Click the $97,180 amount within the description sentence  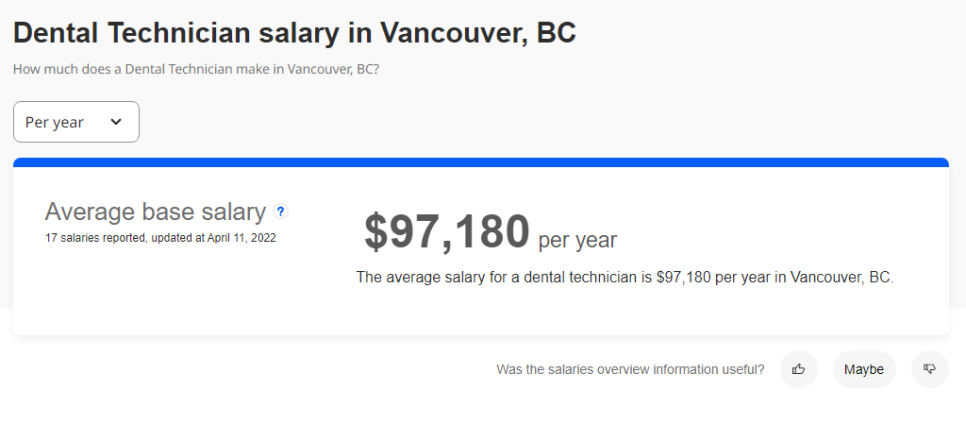click(683, 277)
